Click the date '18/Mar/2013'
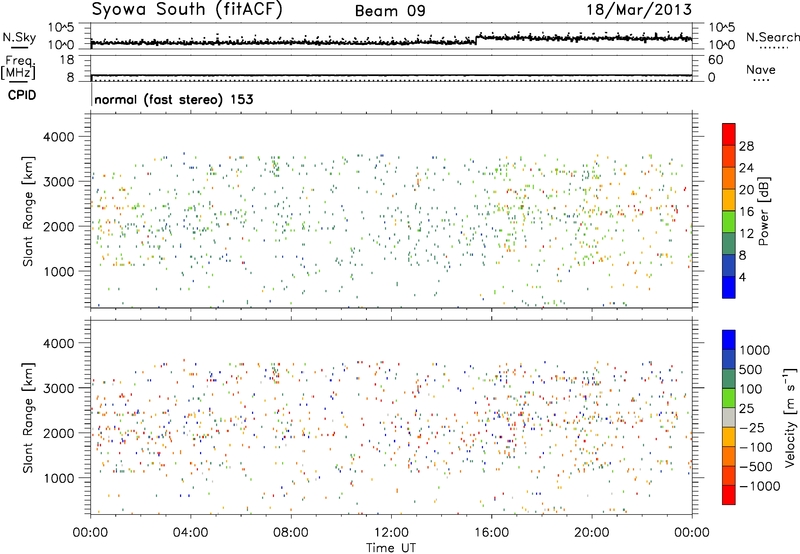The width and height of the screenshot is (800, 554). 639,9
